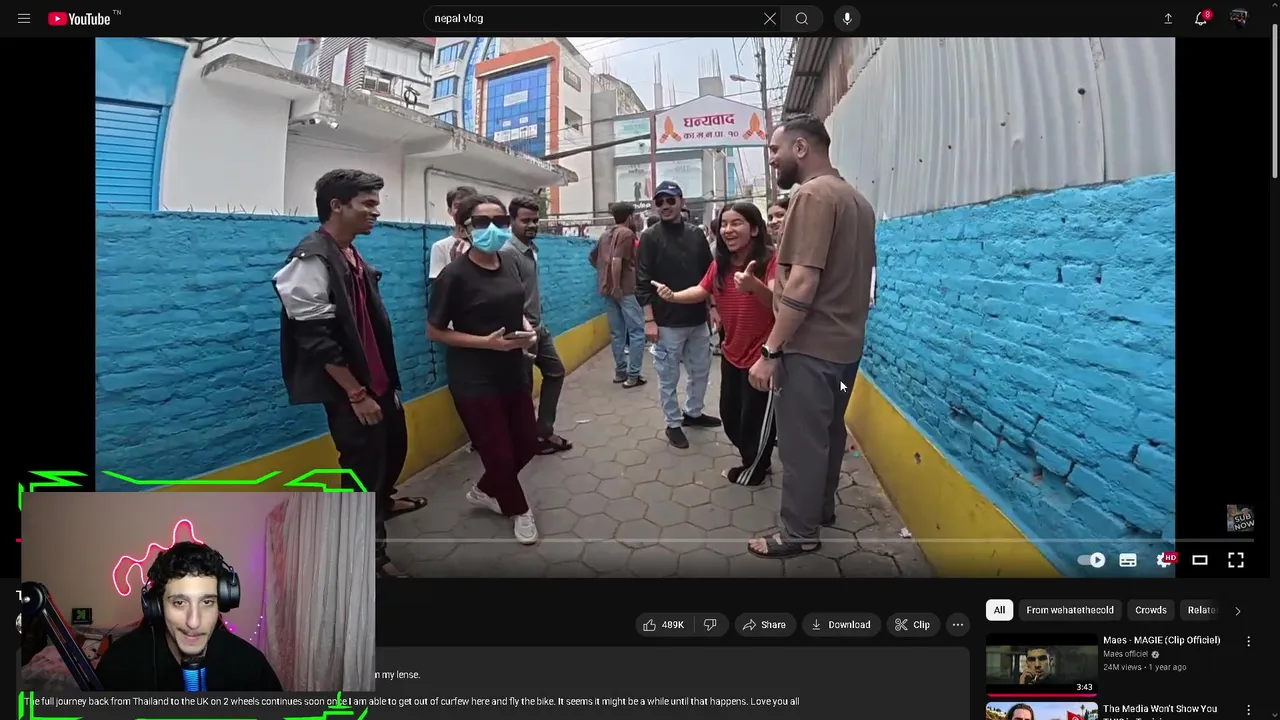This screenshot has width=1280, height=720.
Task: Enter full screen mode
Action: tap(1236, 560)
